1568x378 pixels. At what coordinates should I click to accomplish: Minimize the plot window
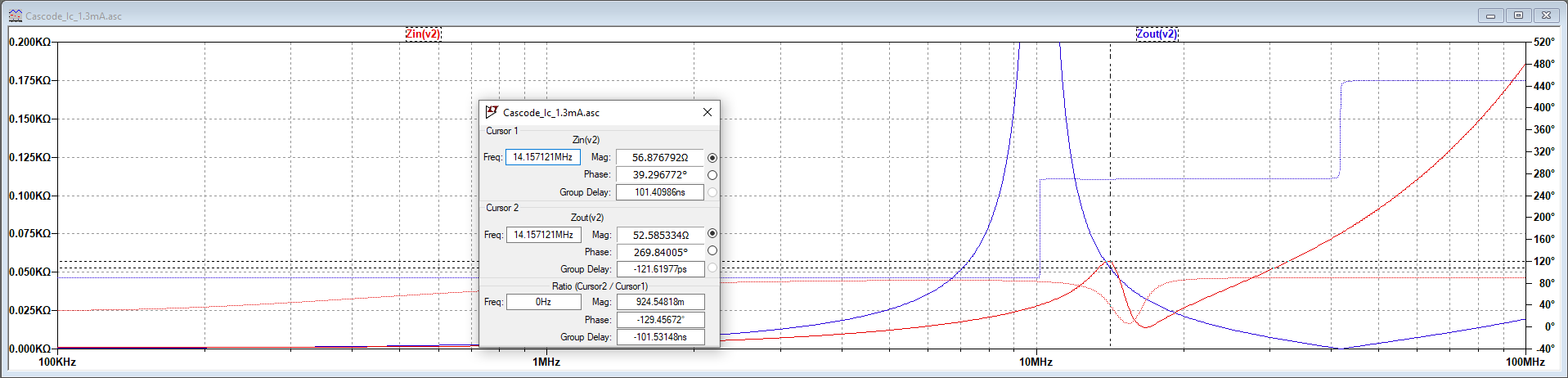(x=1490, y=16)
